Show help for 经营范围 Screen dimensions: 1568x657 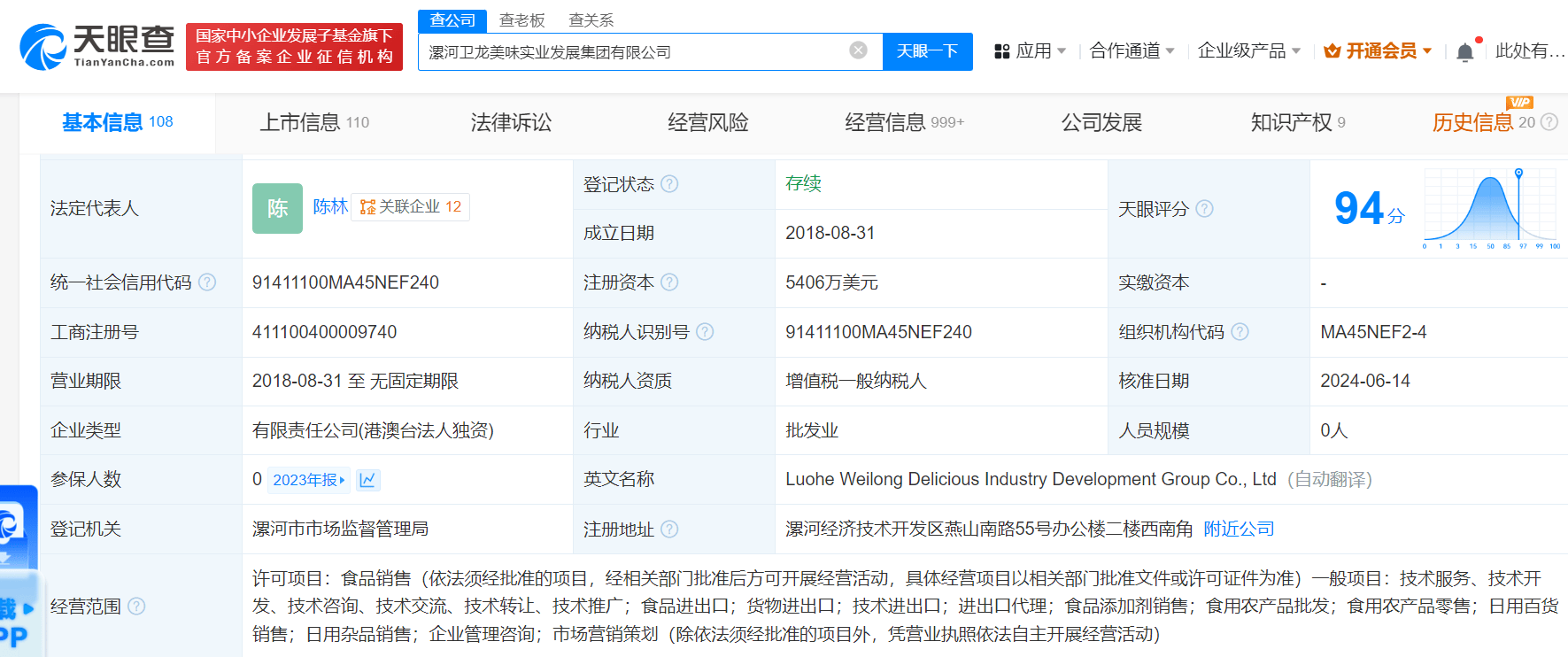[136, 607]
